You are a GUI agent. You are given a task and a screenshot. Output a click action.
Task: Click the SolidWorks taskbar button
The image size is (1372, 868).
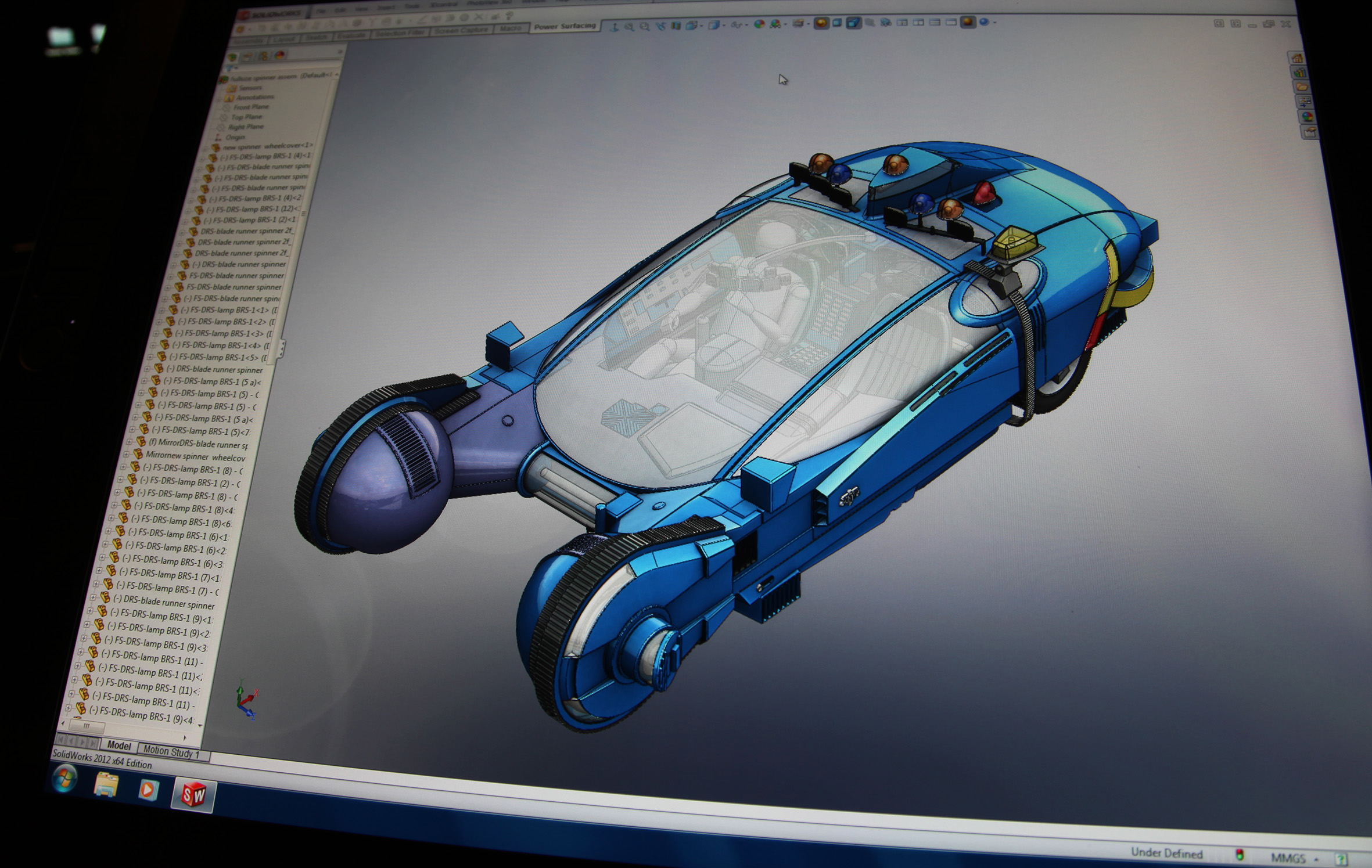(193, 794)
